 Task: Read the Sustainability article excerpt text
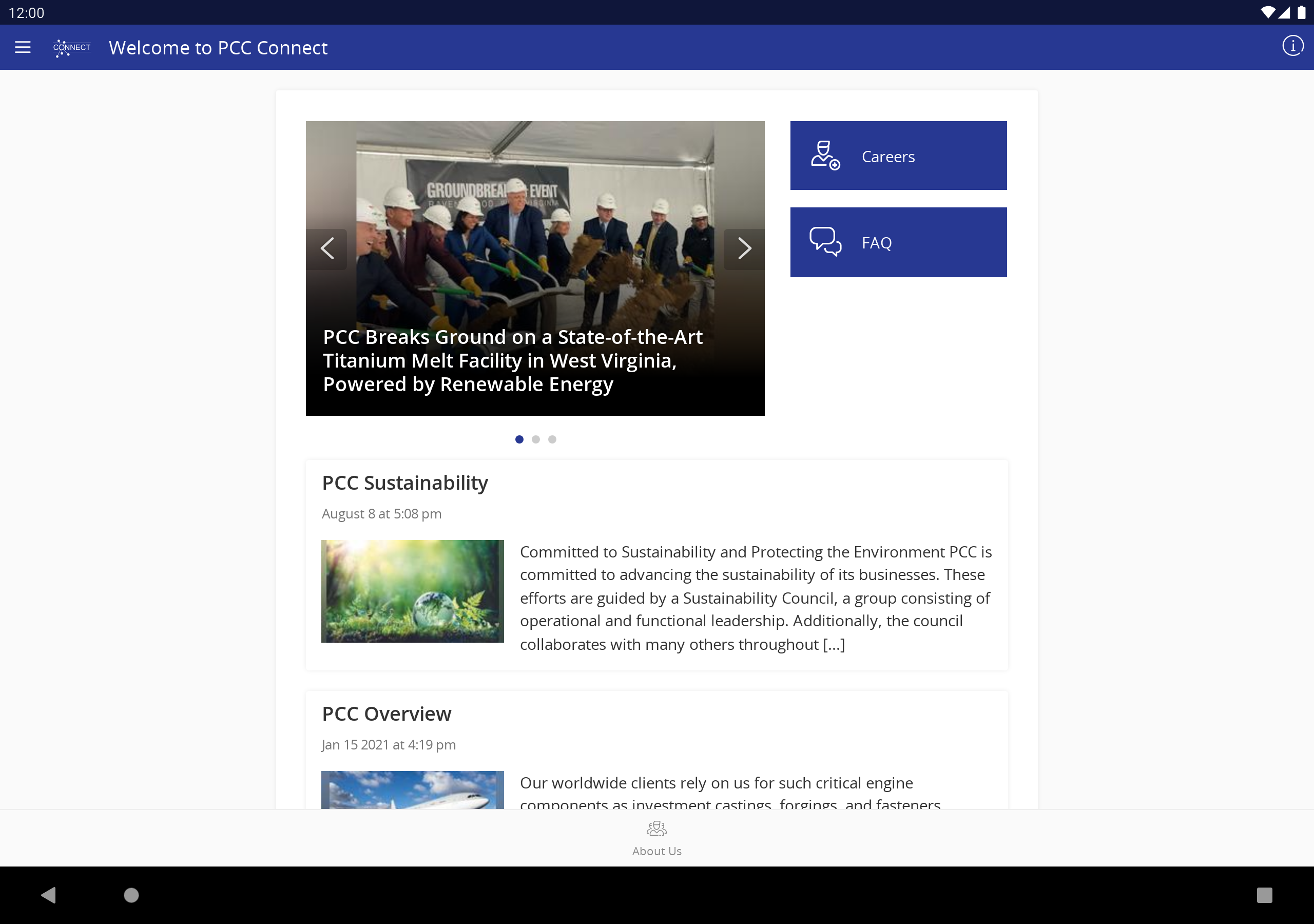[x=756, y=598]
